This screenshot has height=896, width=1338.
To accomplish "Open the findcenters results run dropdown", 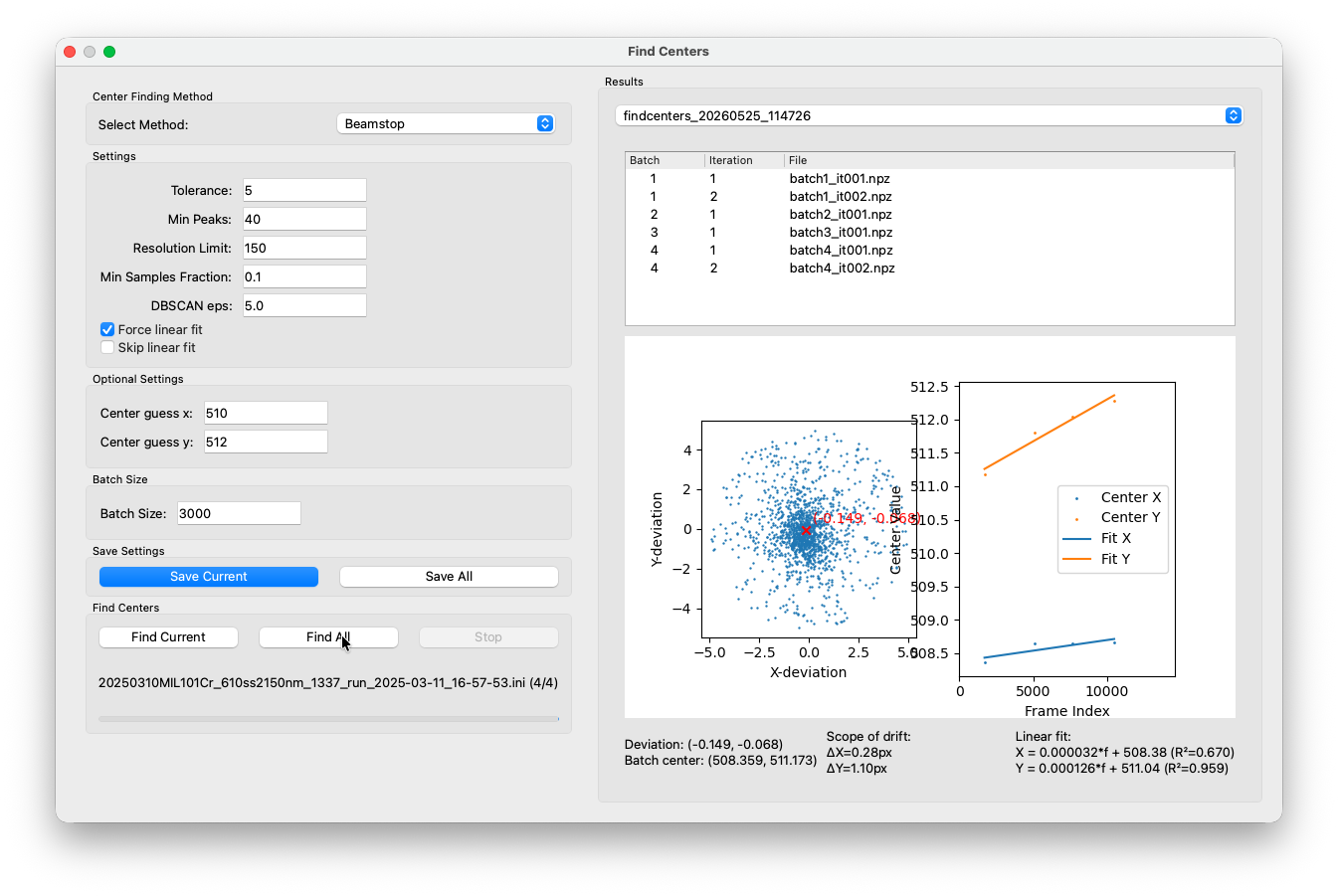I will (x=928, y=115).
